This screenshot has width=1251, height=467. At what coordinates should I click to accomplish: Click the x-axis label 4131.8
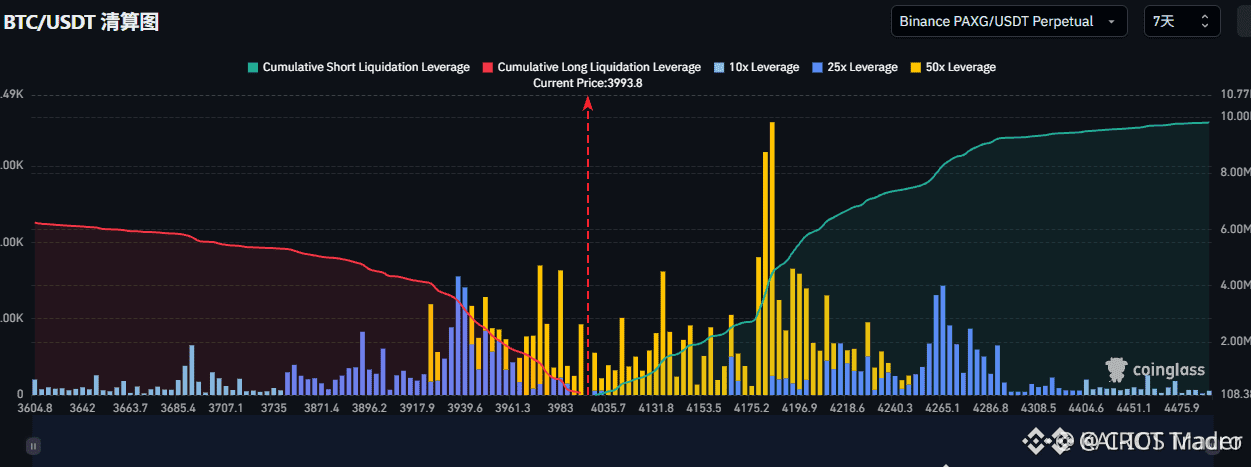[x=656, y=408]
